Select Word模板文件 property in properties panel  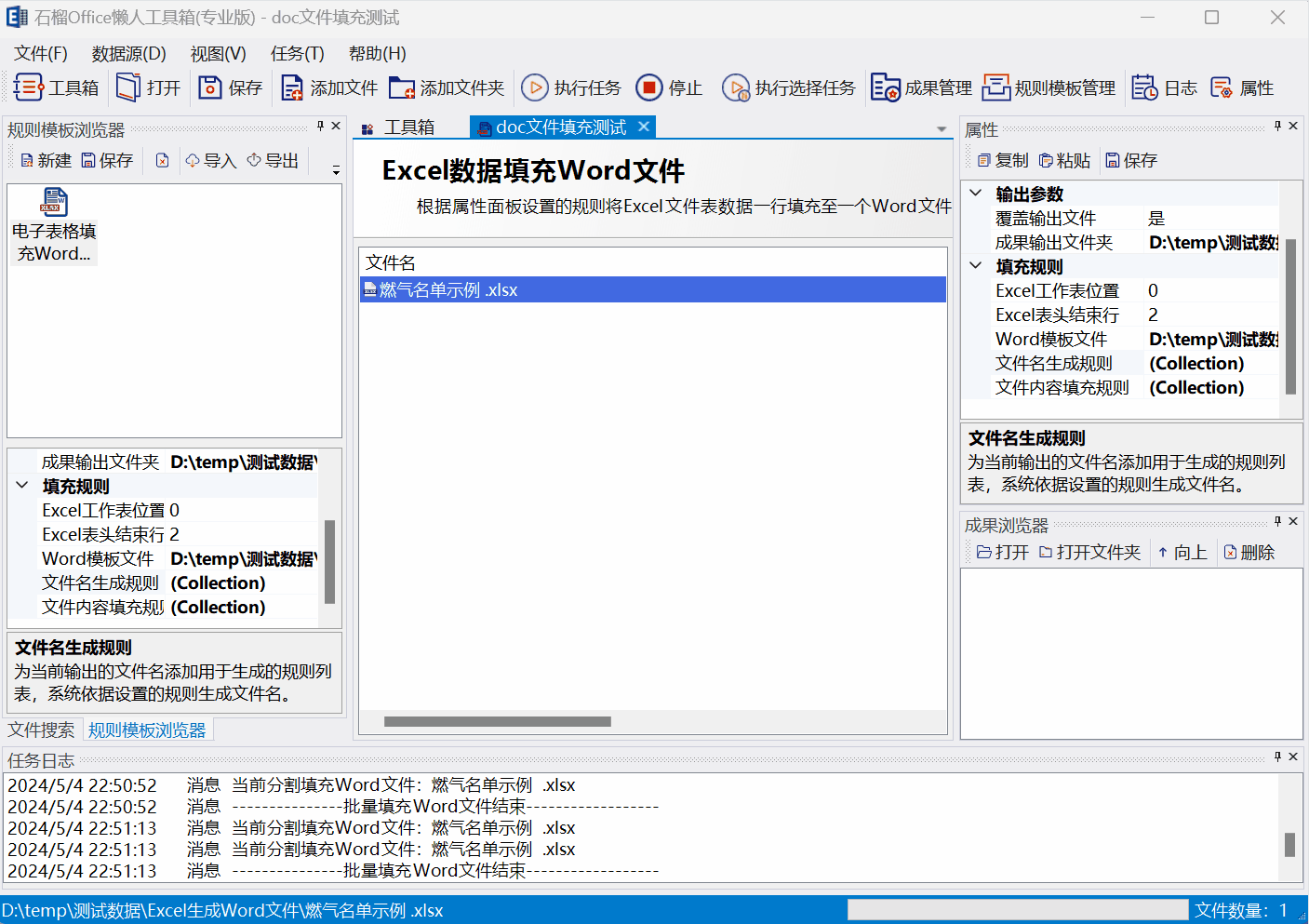point(1122,339)
